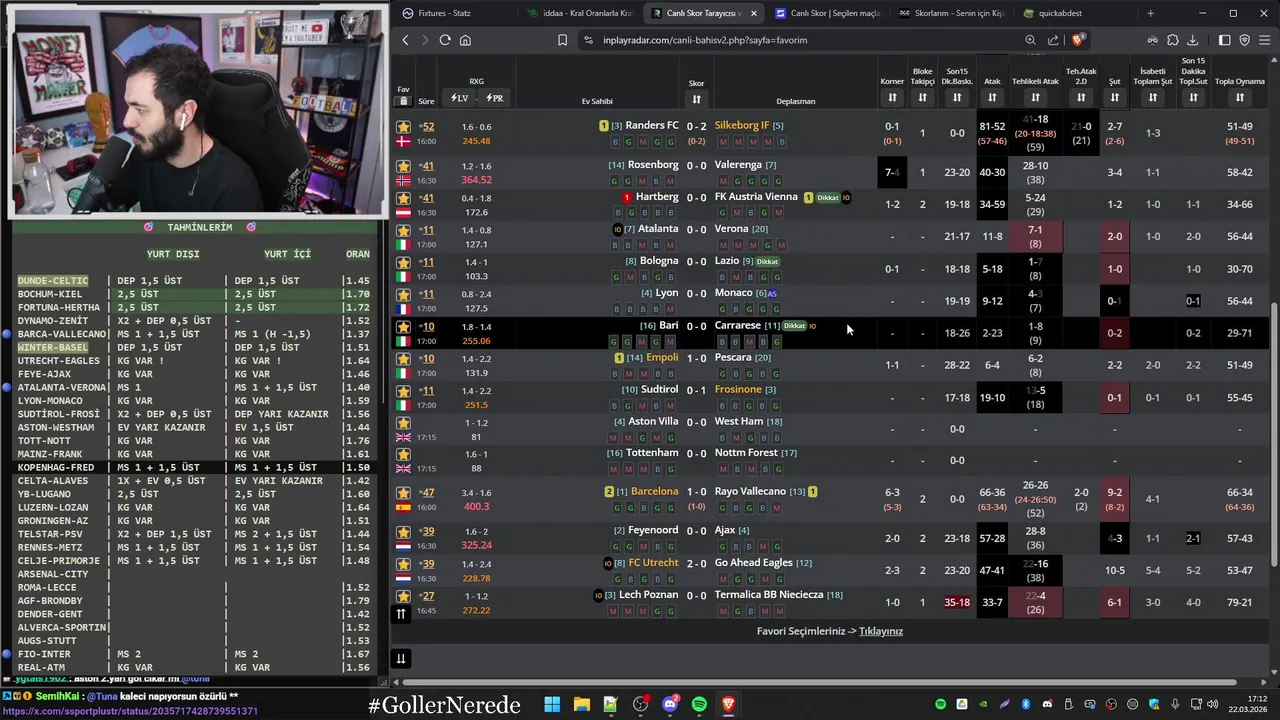
Task: Go back with the browser back arrow
Action: [x=405, y=40]
